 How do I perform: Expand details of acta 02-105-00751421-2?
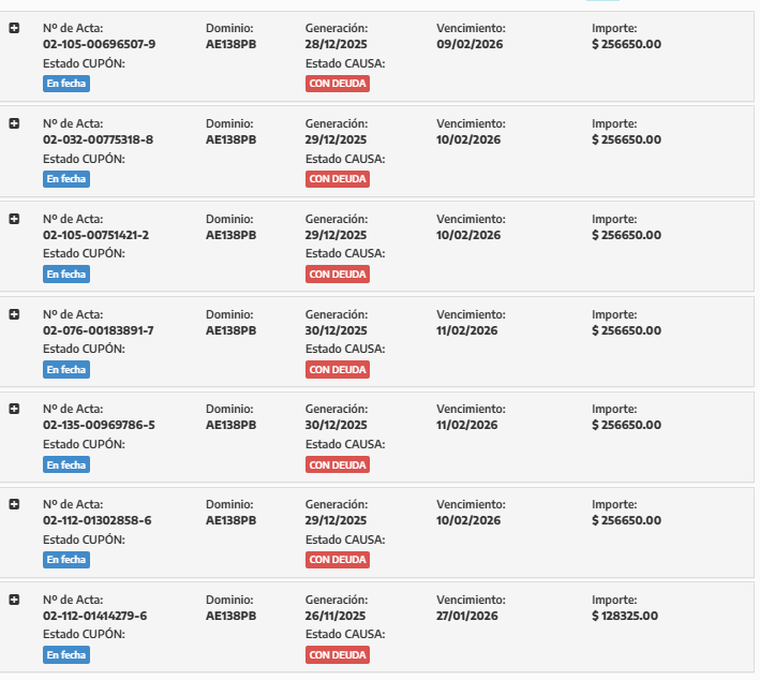(x=14, y=219)
